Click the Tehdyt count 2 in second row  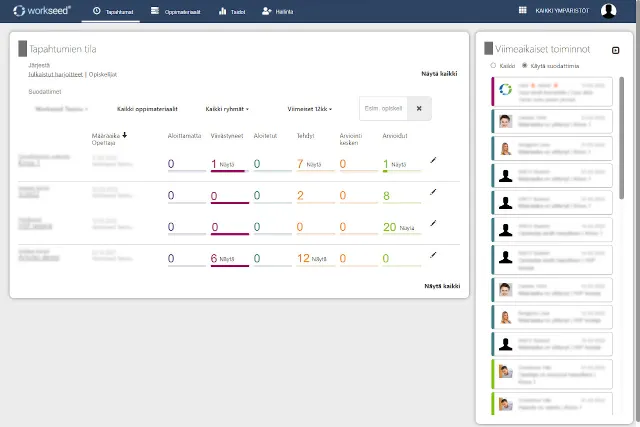point(300,196)
